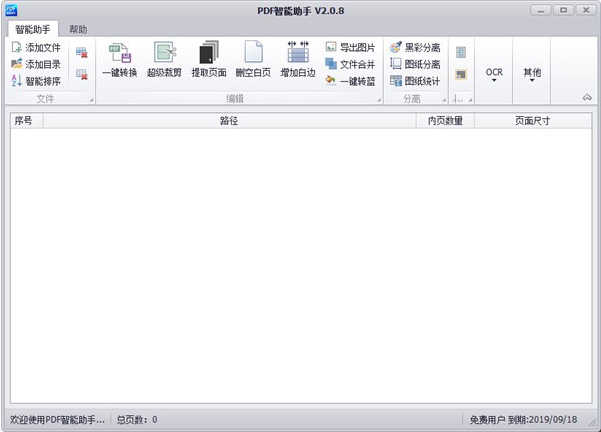Click 一键转蓝 convert to blue

click(350, 81)
